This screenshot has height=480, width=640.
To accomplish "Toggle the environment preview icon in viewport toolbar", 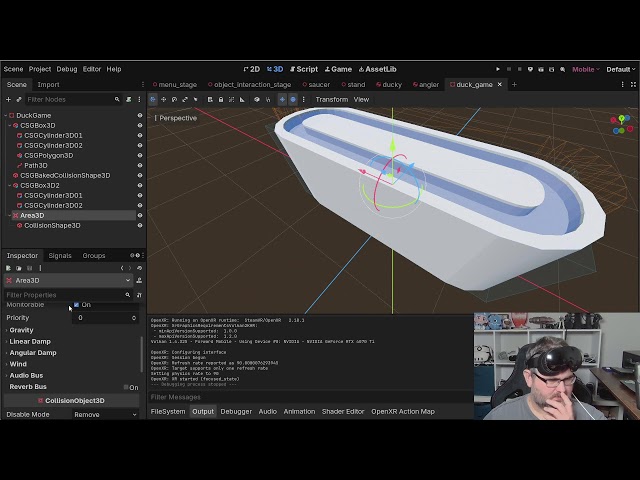I will pyautogui.click(x=293, y=99).
